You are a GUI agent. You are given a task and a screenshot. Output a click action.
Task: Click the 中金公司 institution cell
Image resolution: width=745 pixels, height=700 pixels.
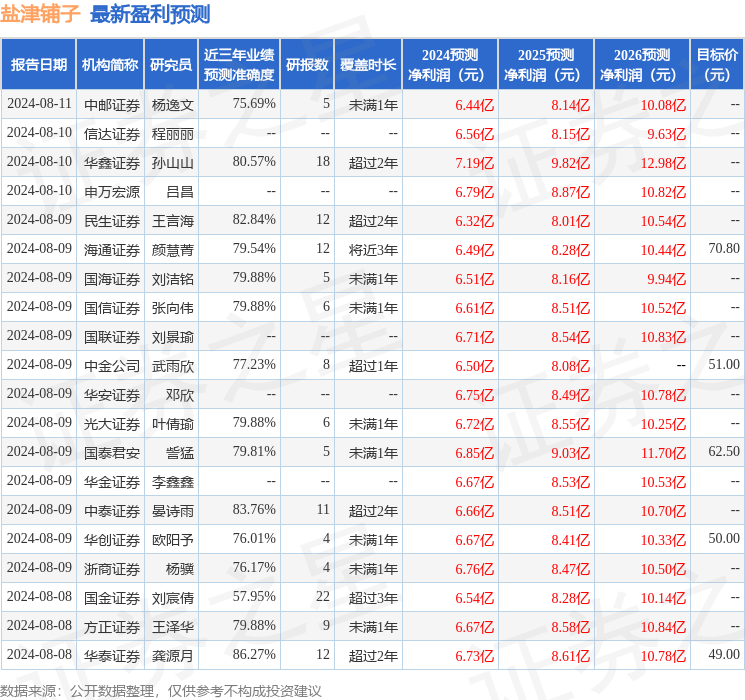(x=112, y=366)
